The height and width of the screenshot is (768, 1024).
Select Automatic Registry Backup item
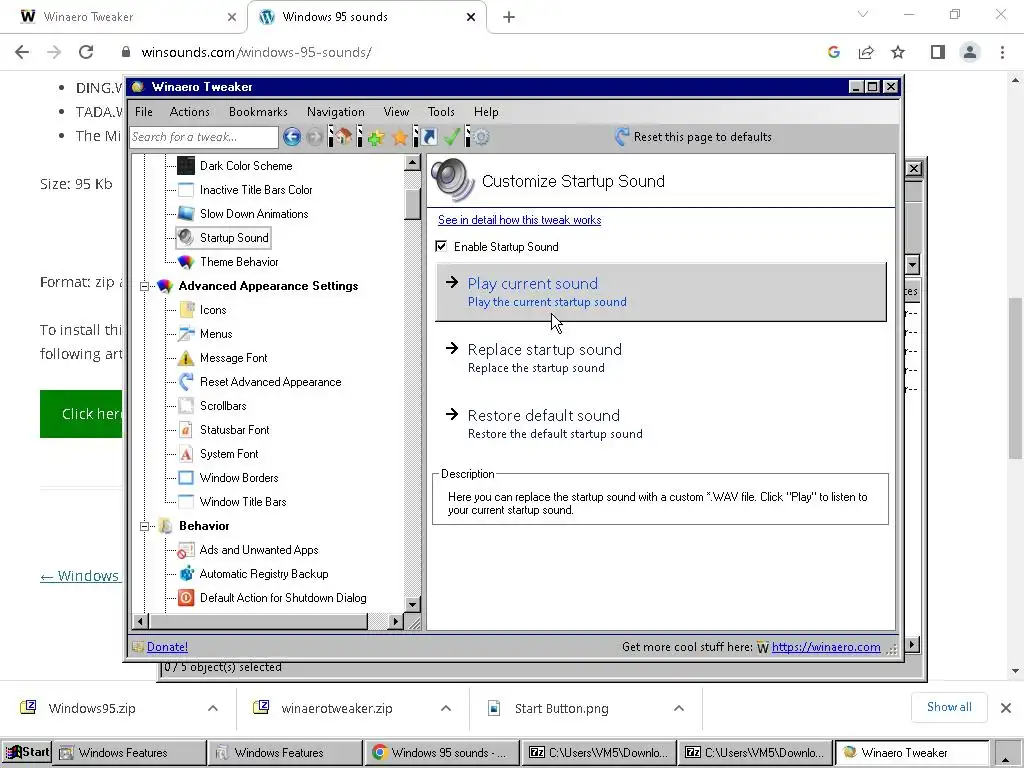coord(264,574)
